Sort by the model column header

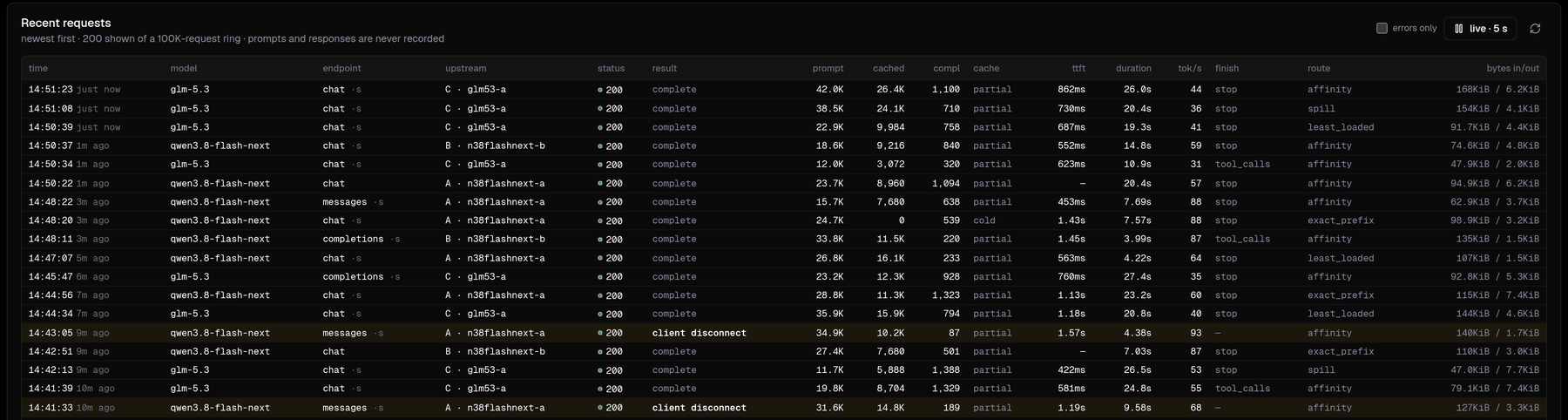pos(184,68)
